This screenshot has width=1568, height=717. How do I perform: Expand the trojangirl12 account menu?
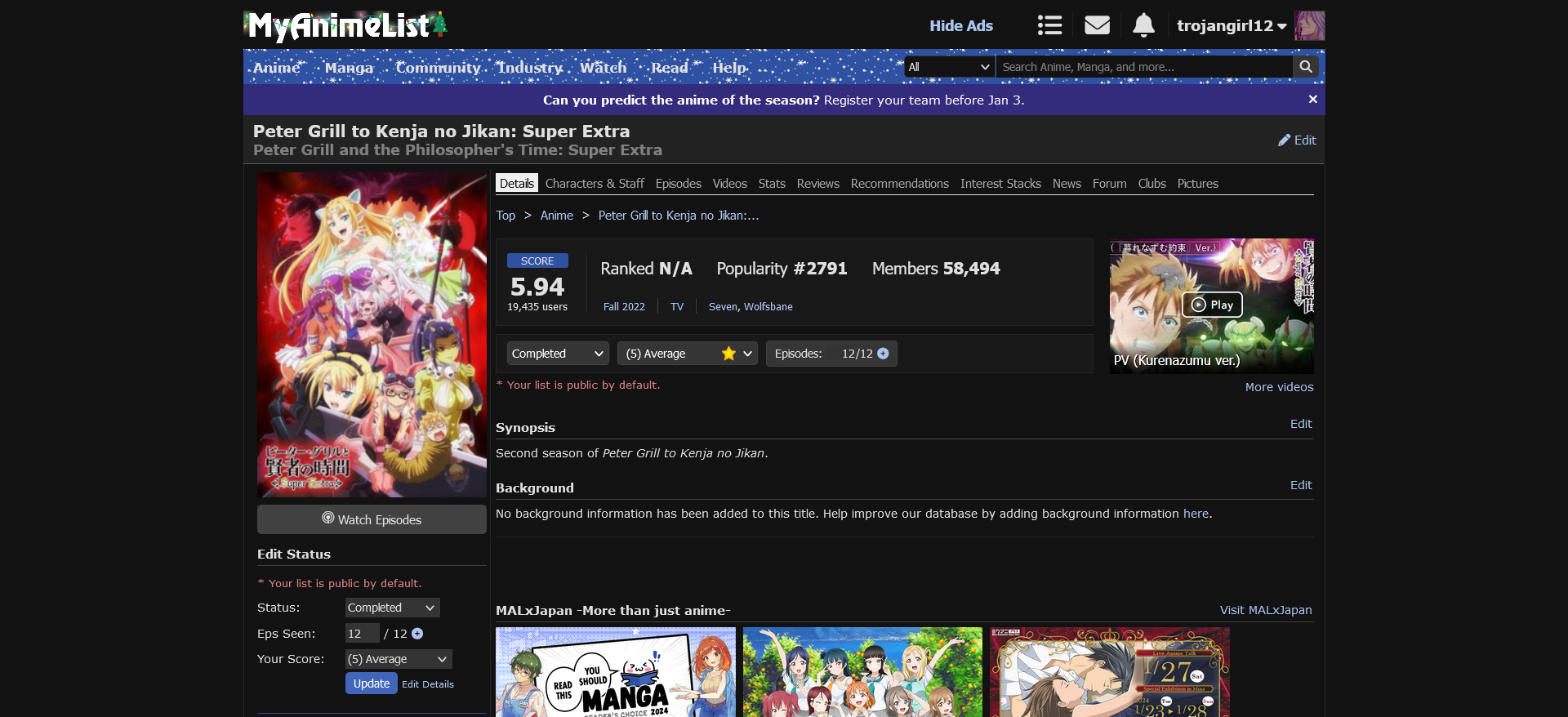1231,26
